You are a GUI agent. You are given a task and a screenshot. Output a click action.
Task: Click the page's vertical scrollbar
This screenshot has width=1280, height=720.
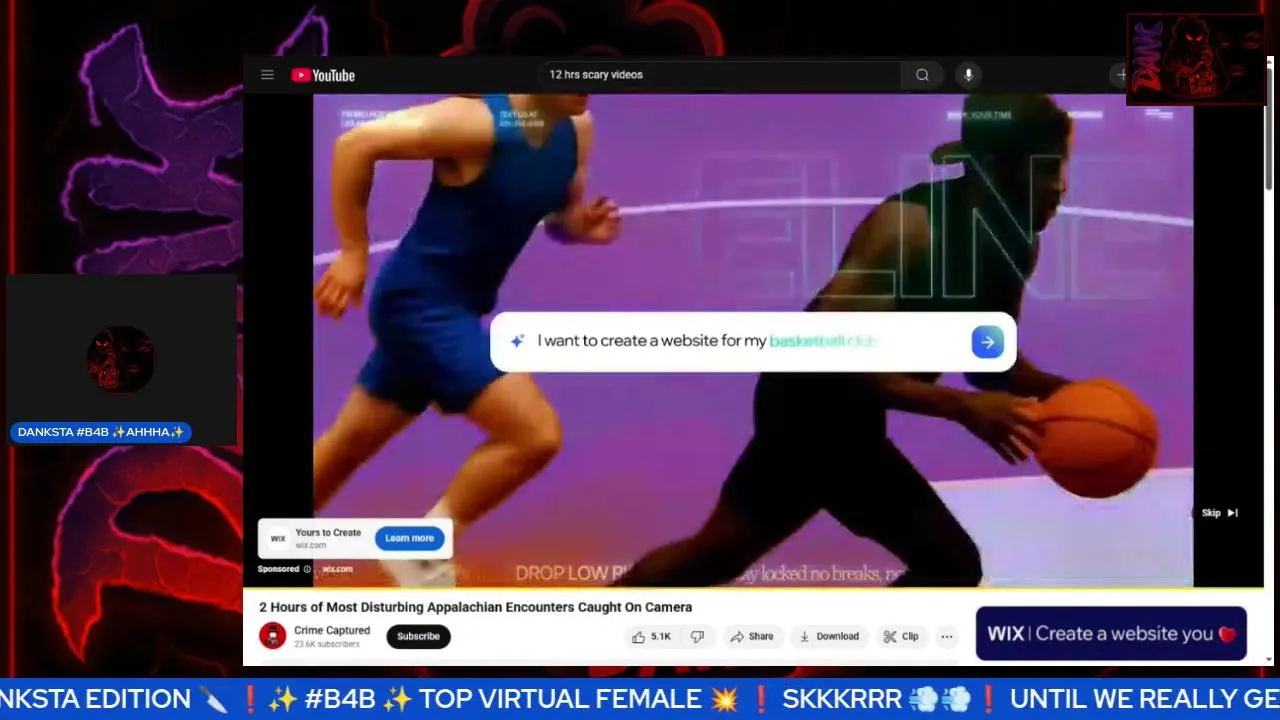click(1269, 130)
